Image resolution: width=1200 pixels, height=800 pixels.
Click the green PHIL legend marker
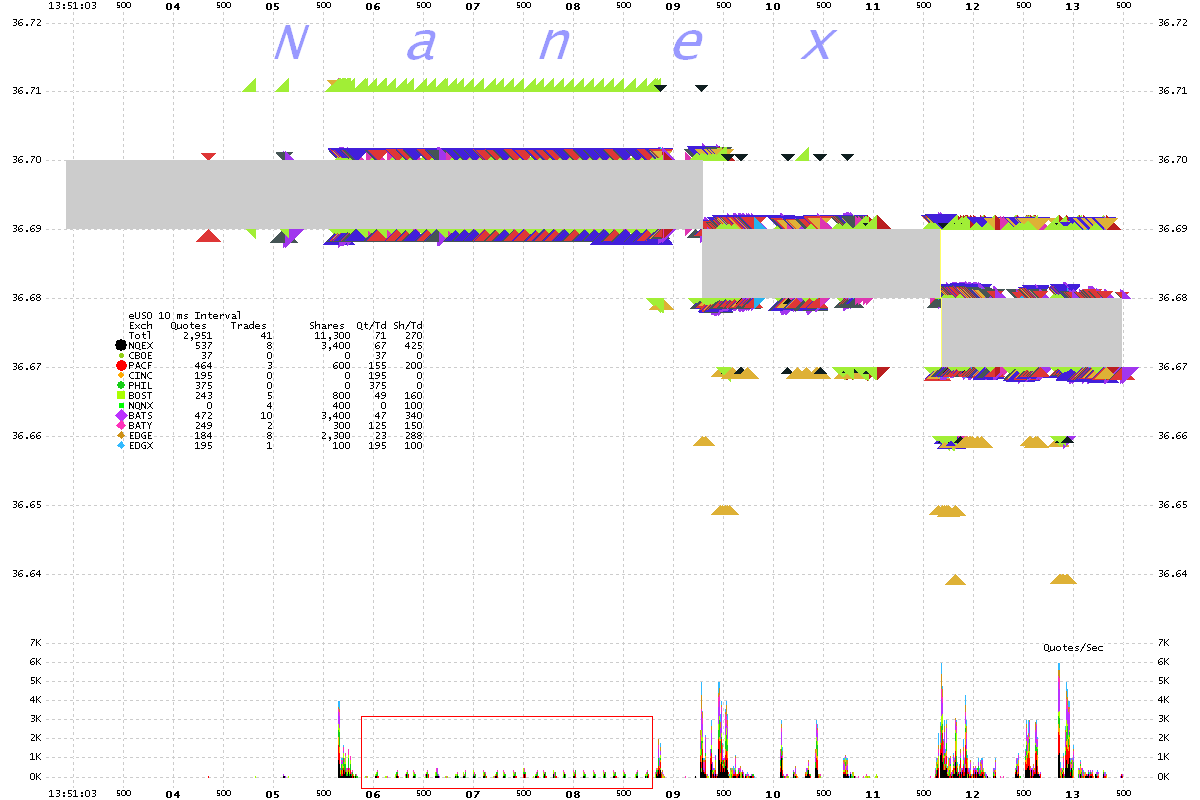(x=121, y=385)
